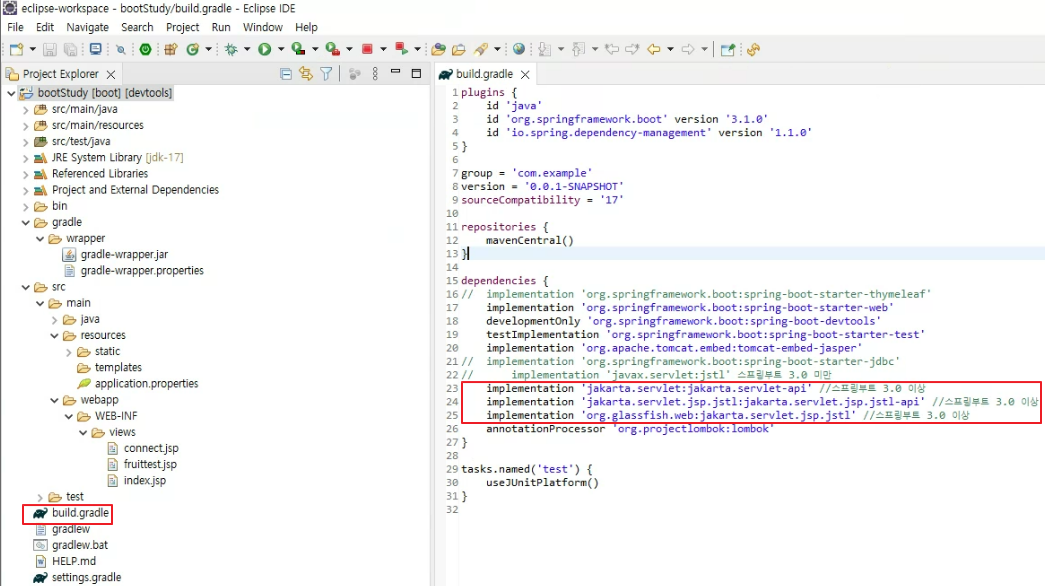Select application.properties file
This screenshot has height=586, width=1045.
pyautogui.click(x=147, y=384)
